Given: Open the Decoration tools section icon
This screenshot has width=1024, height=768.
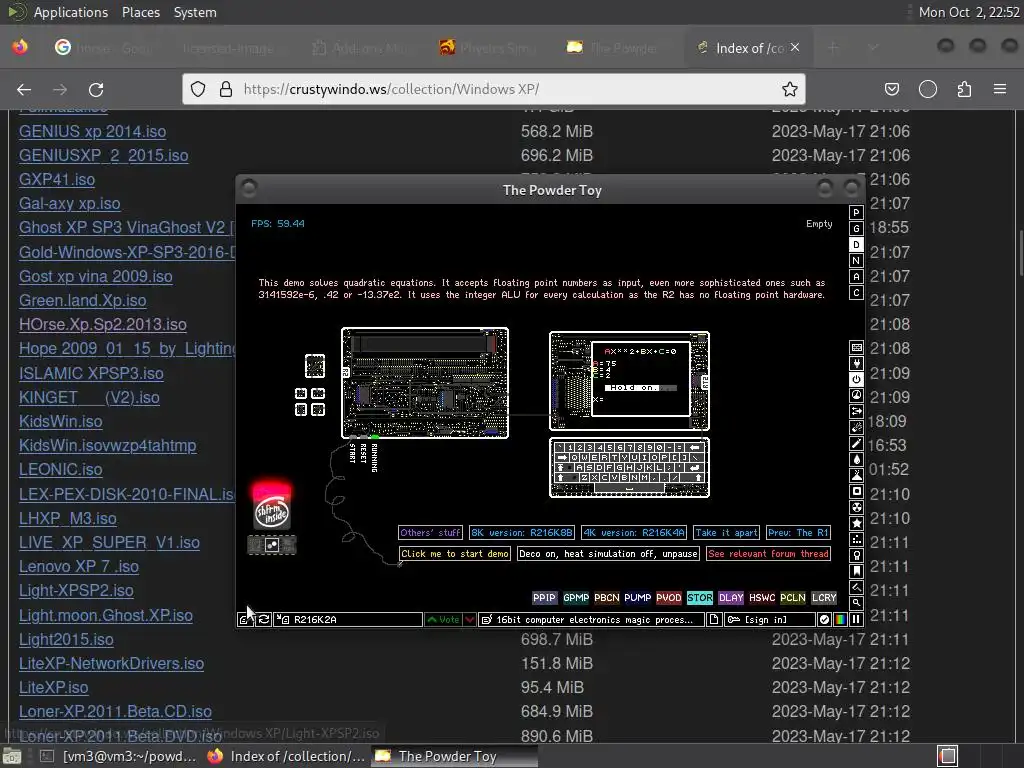Looking at the screenshot, I should (x=856, y=587).
